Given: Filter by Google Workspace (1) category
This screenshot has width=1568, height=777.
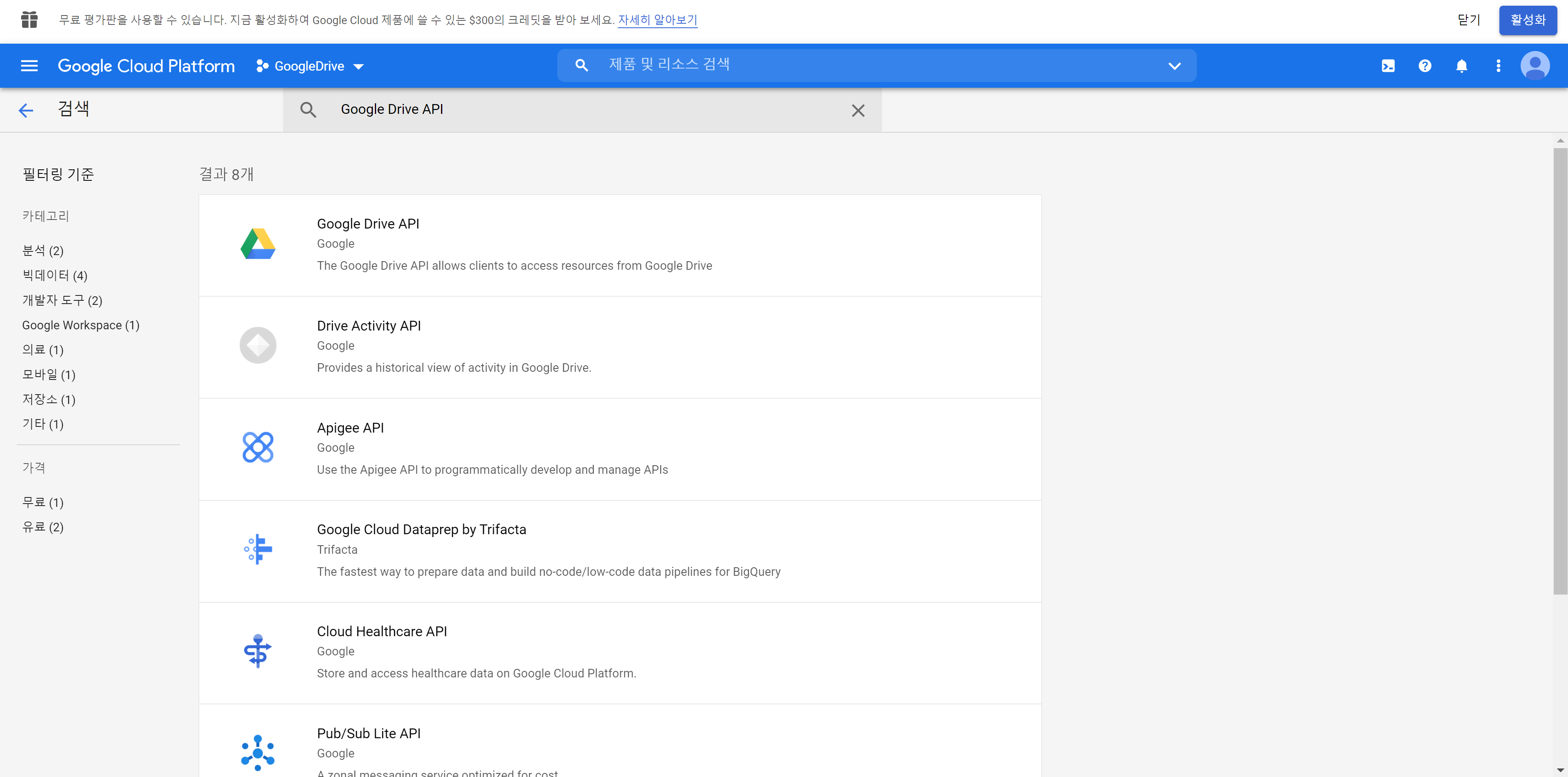Looking at the screenshot, I should (80, 325).
